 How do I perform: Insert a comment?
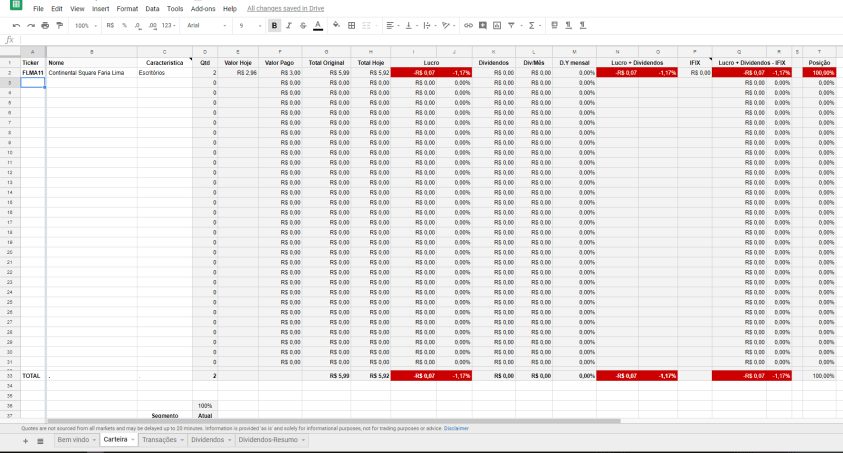483,25
